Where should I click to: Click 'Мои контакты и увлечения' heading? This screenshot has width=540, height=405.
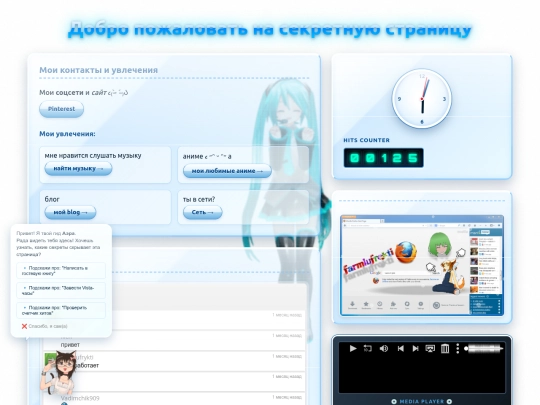(98, 70)
